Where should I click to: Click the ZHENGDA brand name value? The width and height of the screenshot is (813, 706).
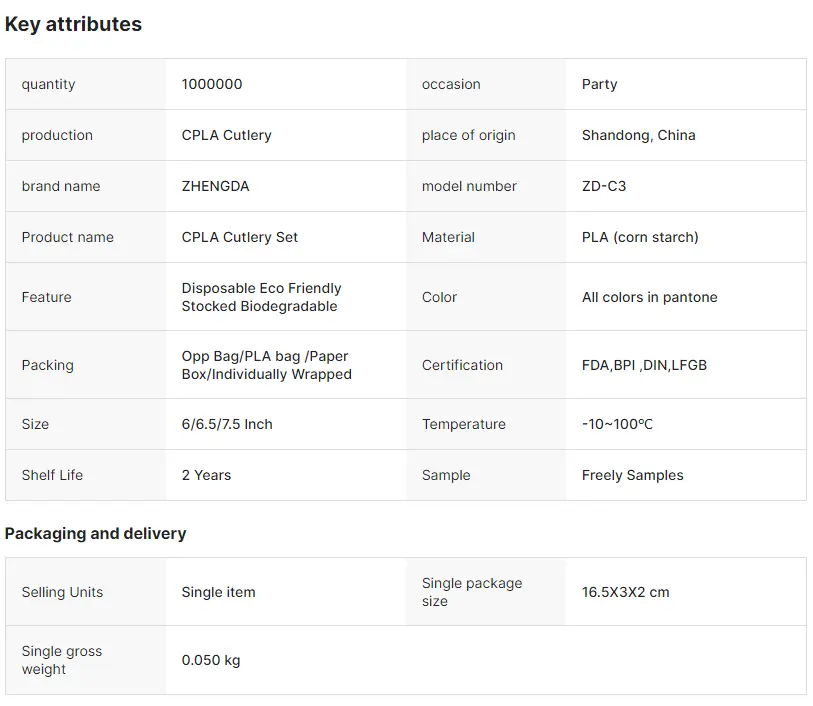click(215, 186)
